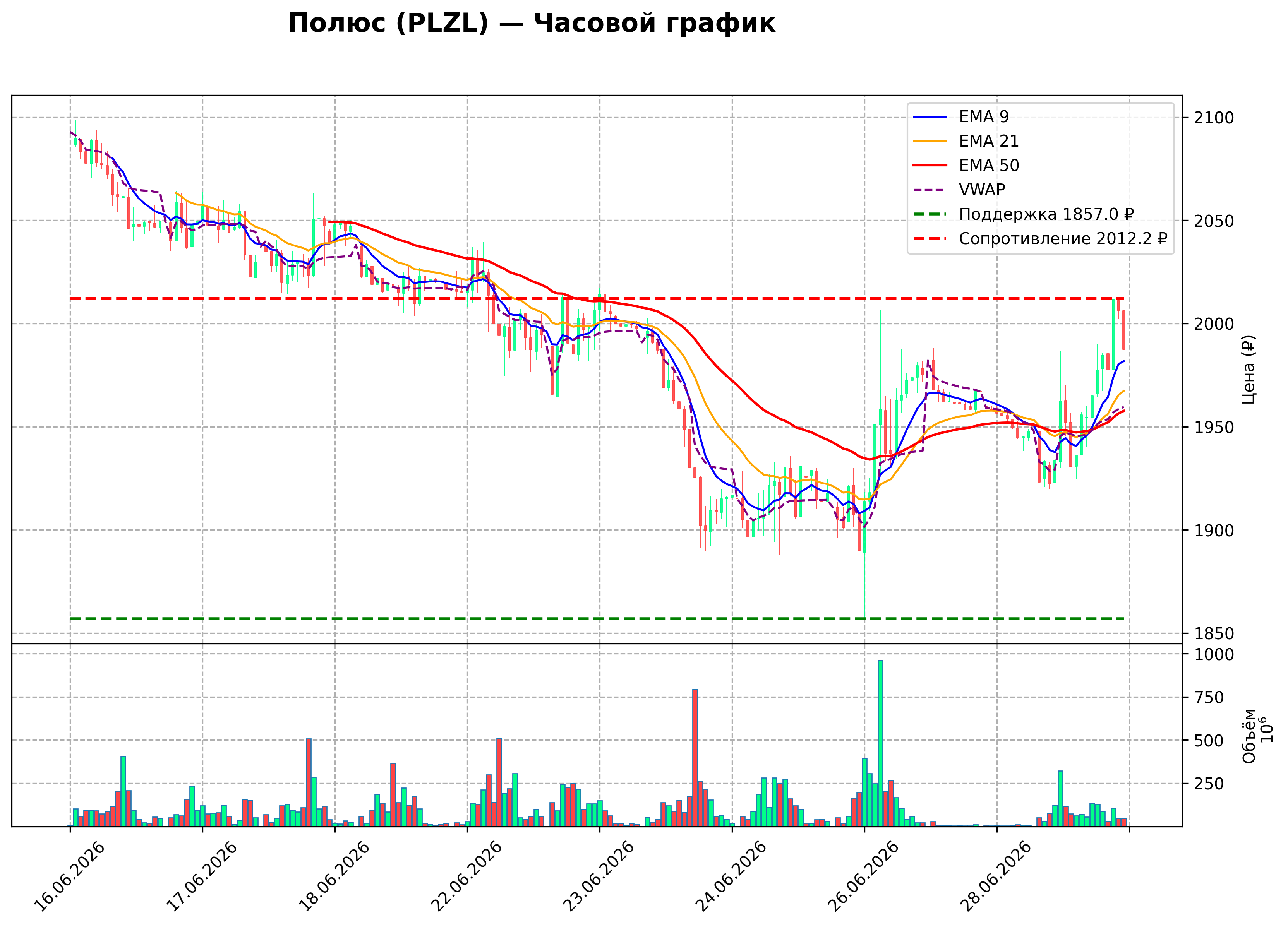Select the "EMA 50" legend label
1288x926 pixels.
pos(989,166)
